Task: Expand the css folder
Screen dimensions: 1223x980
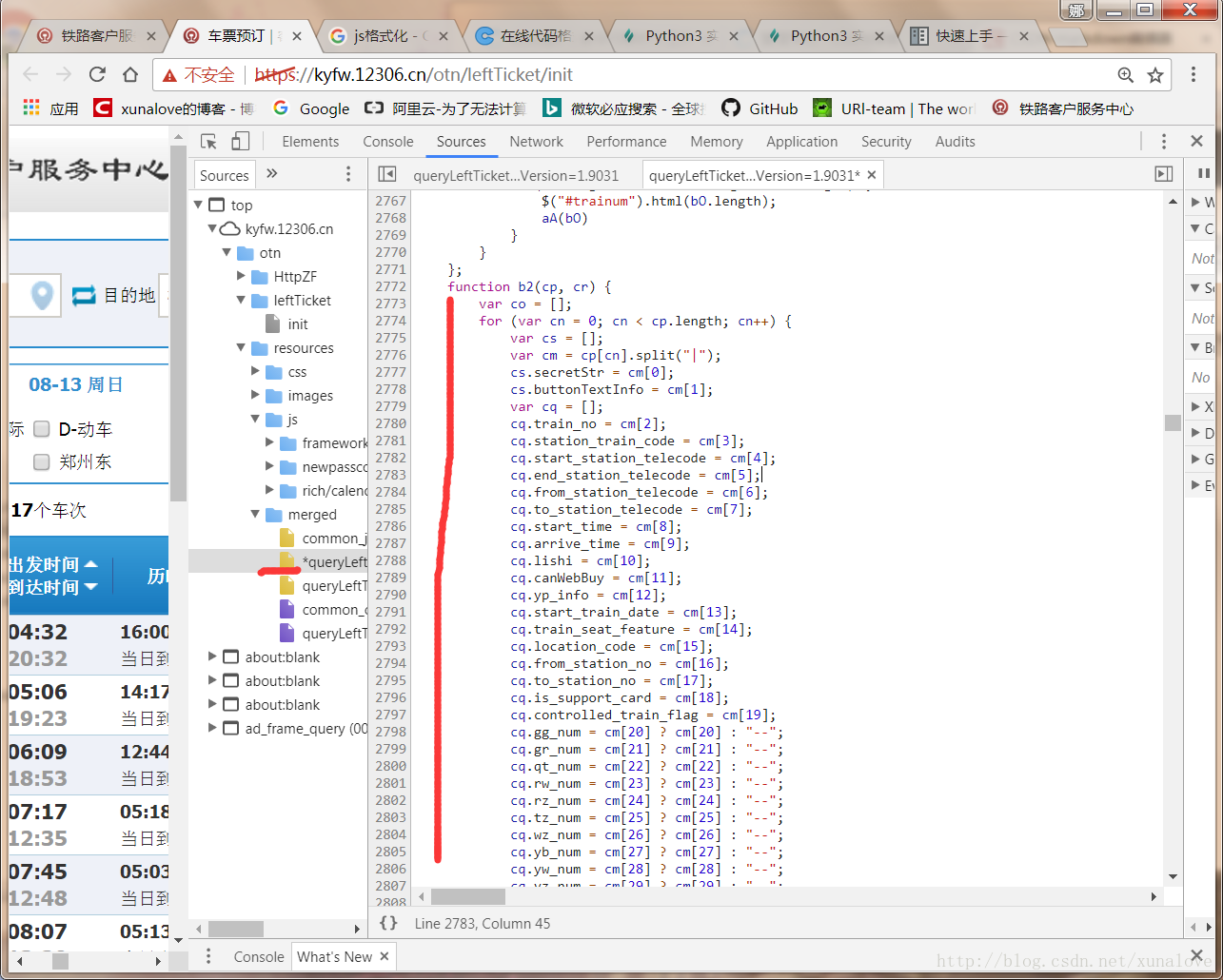Action: coord(255,371)
